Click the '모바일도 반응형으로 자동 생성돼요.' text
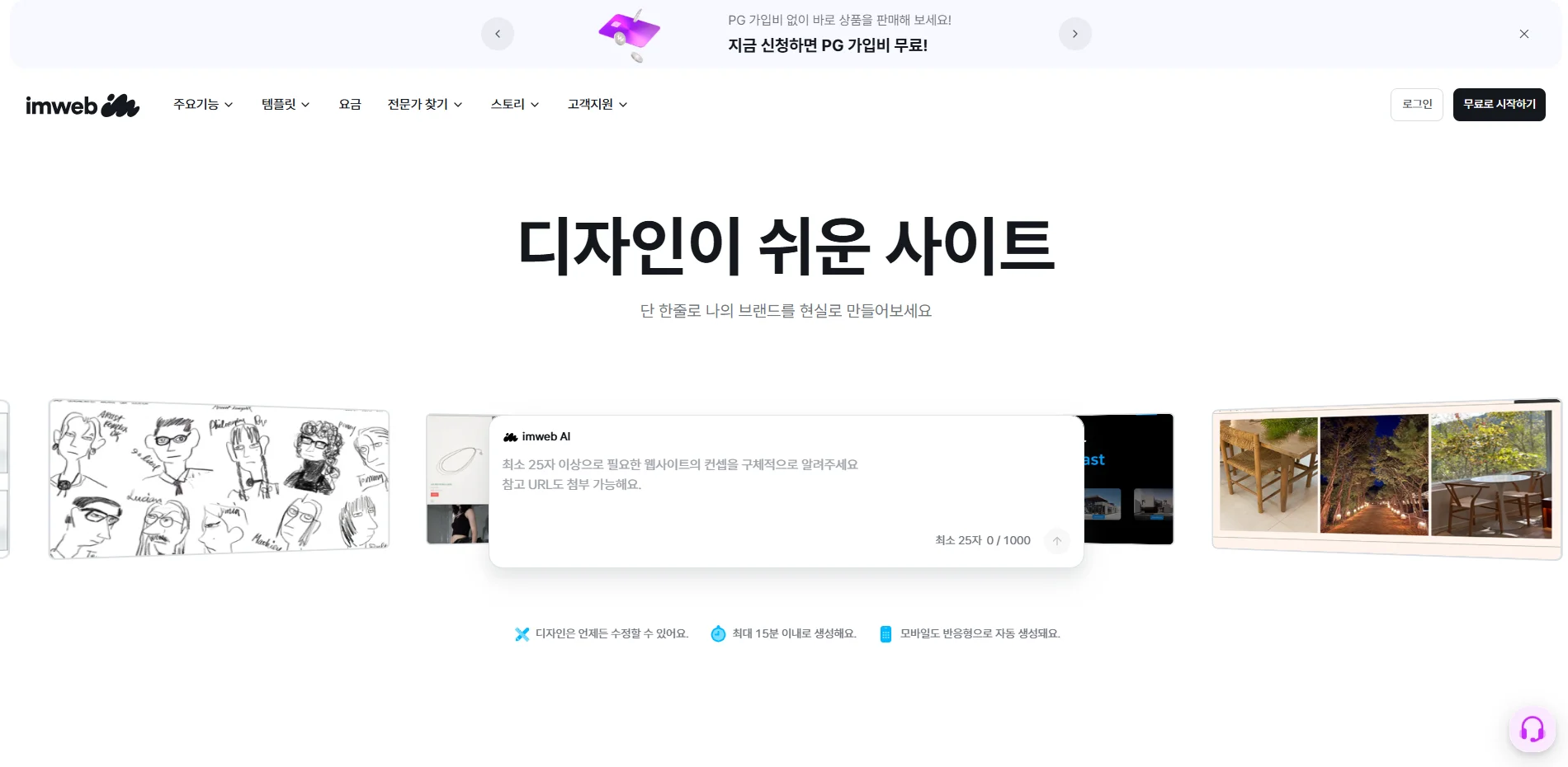Viewport: 1568px width, 767px height. pos(980,634)
